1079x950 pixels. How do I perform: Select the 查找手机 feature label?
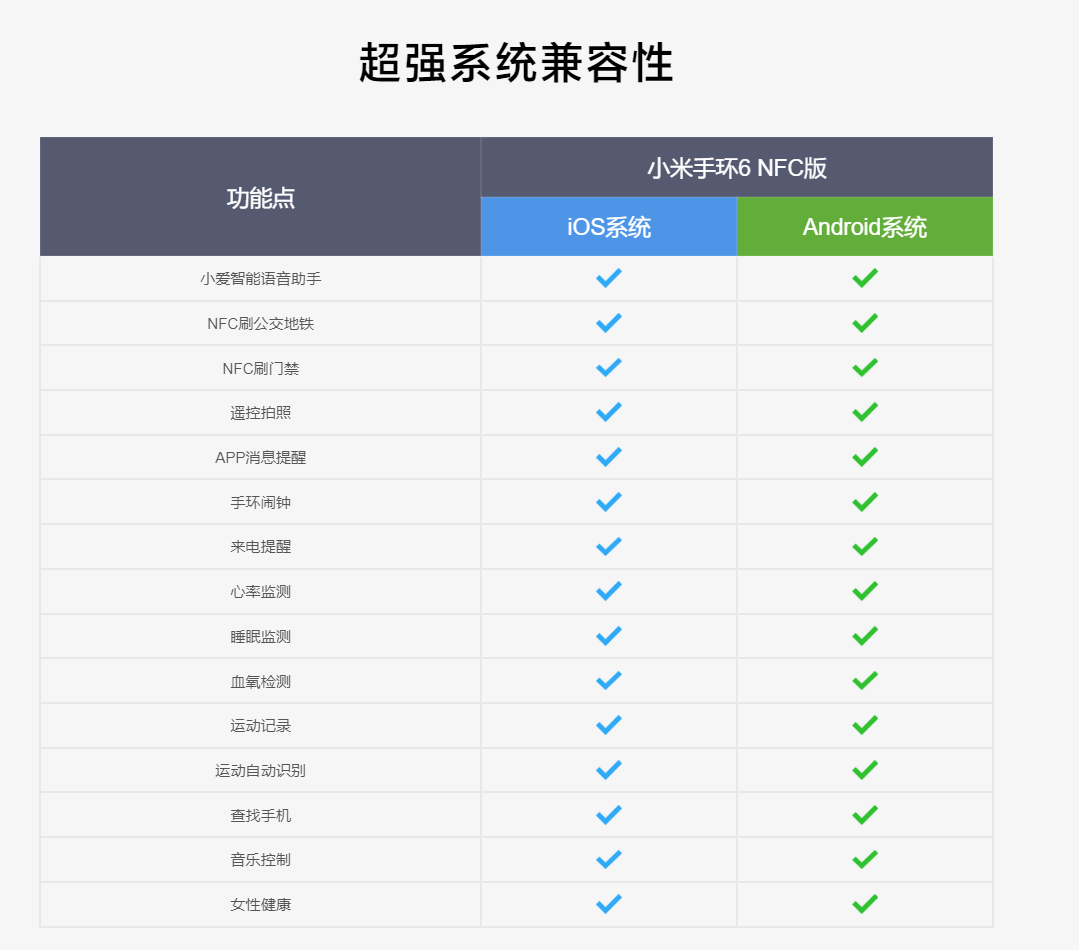[x=260, y=815]
